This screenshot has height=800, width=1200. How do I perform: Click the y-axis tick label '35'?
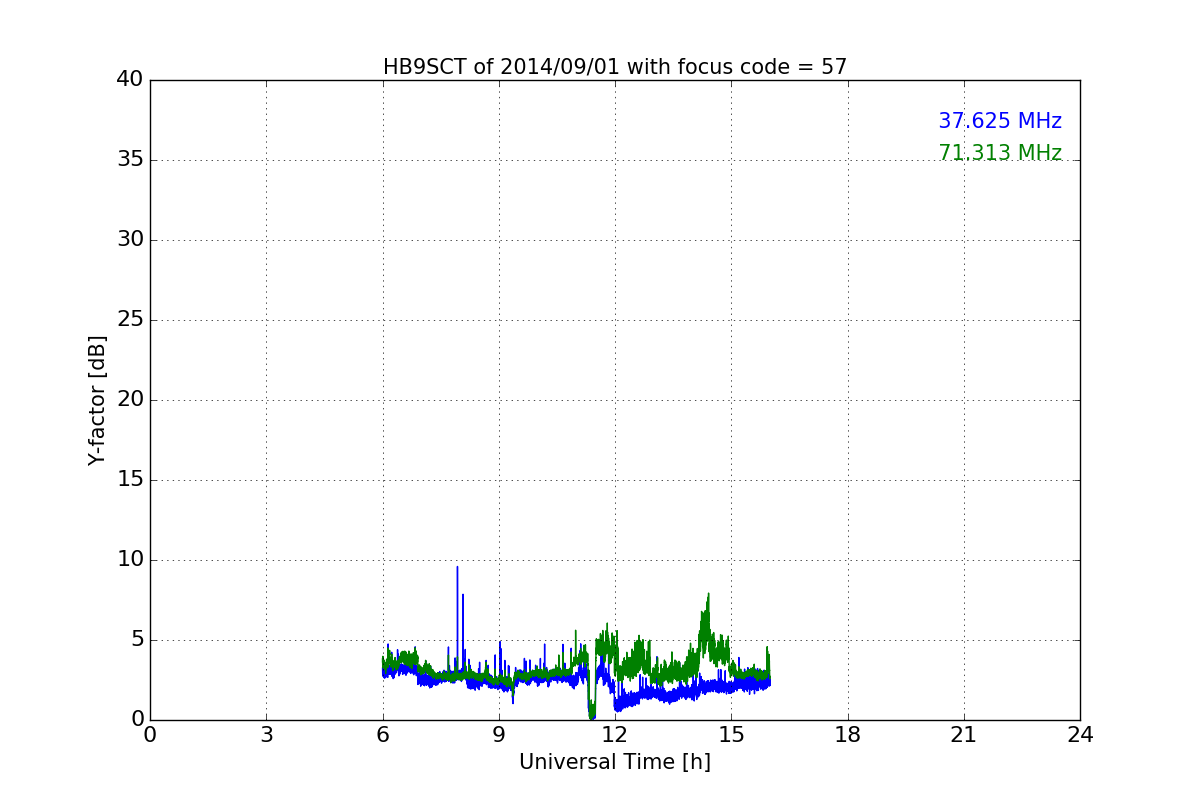coord(130,160)
